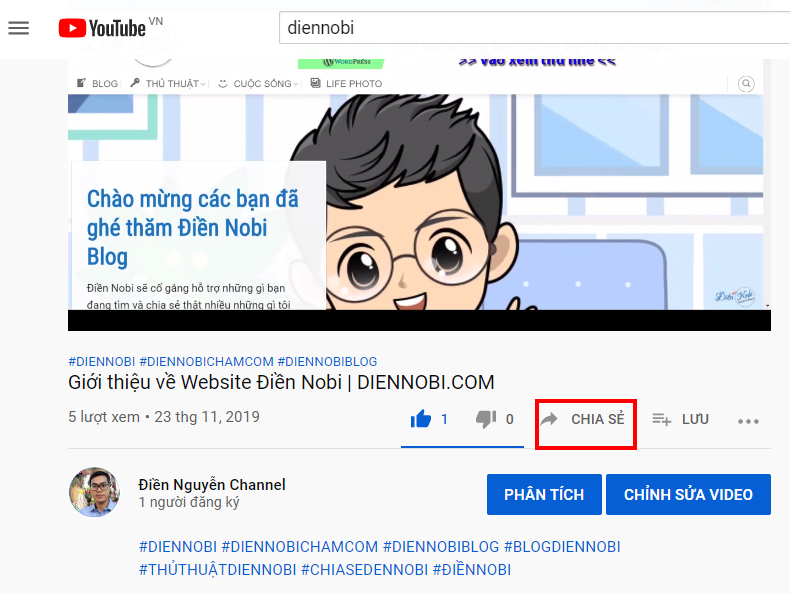This screenshot has width=790, height=594.
Task: Click #DIENNOBI hashtag above the title
Action: [x=102, y=362]
